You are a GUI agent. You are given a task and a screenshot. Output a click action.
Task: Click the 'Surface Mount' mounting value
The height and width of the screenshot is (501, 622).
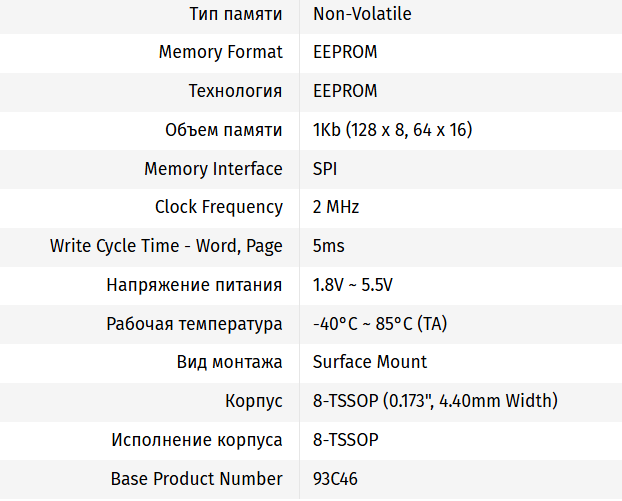point(370,362)
